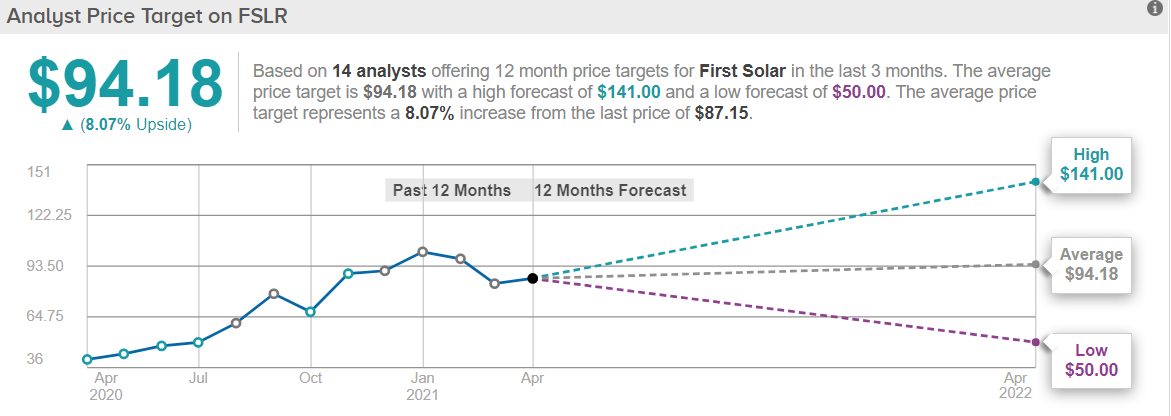Click the Average $94.18 forecast label

tap(1091, 265)
